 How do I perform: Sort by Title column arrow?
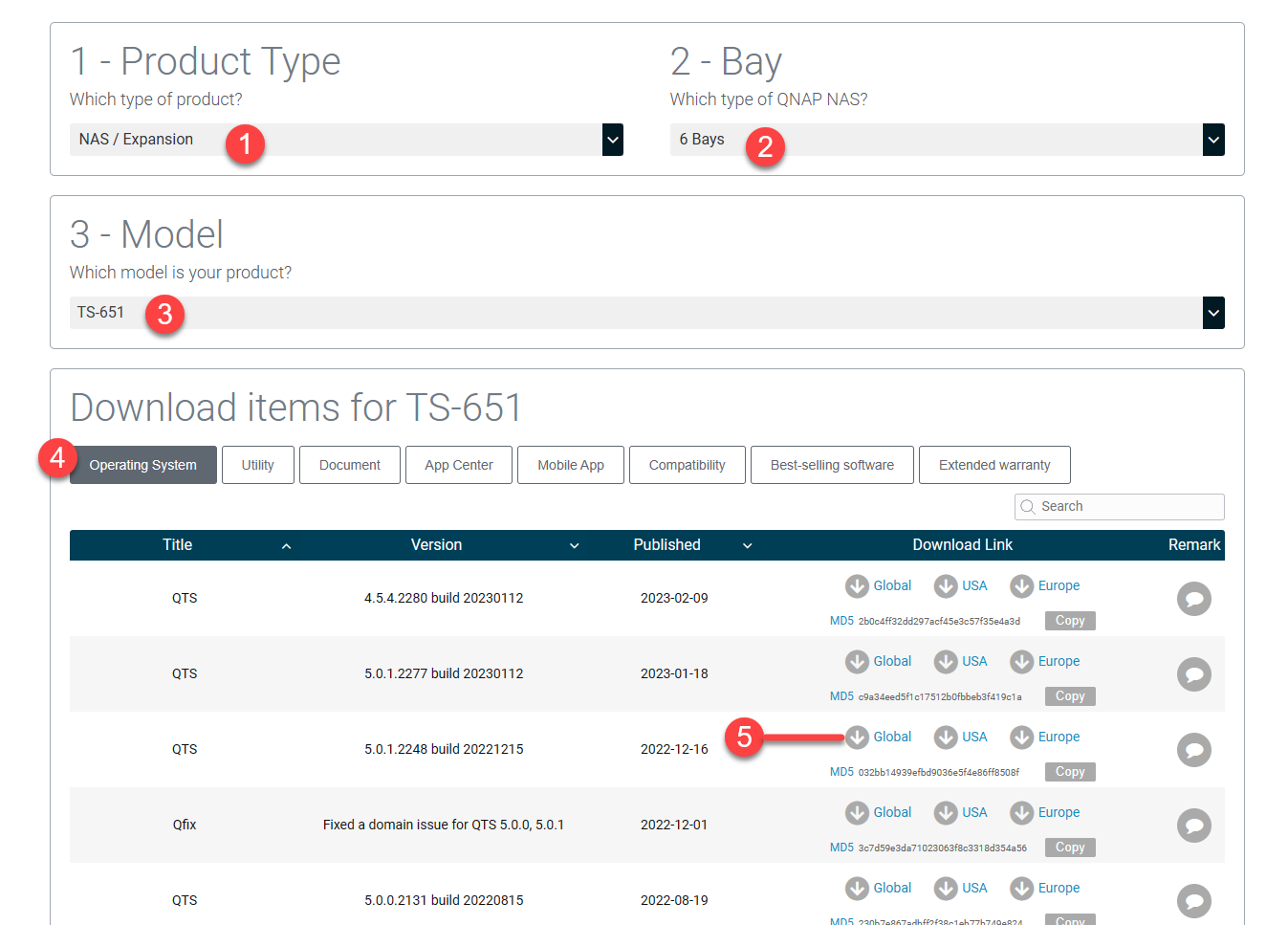point(286,546)
